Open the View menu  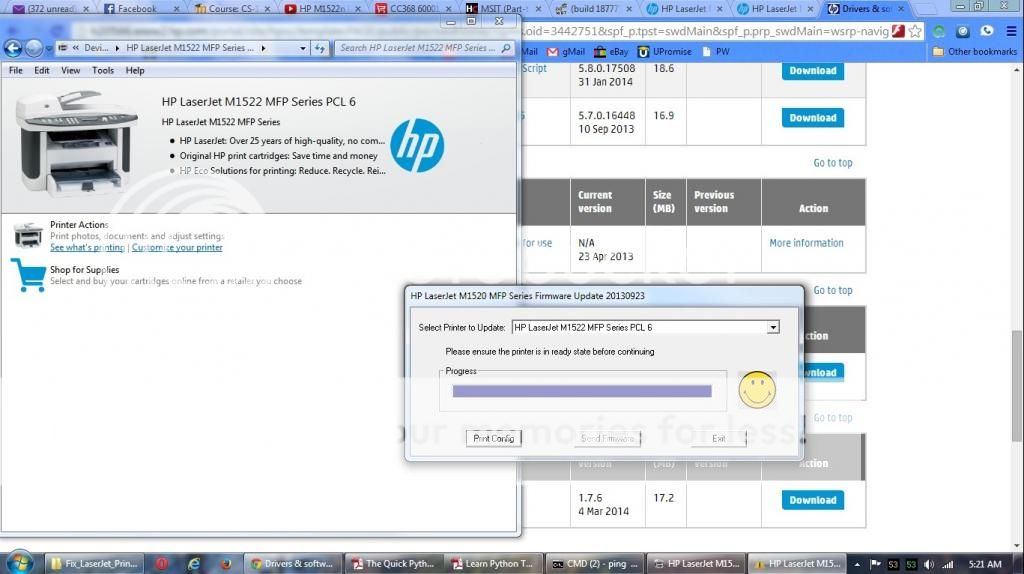point(71,71)
